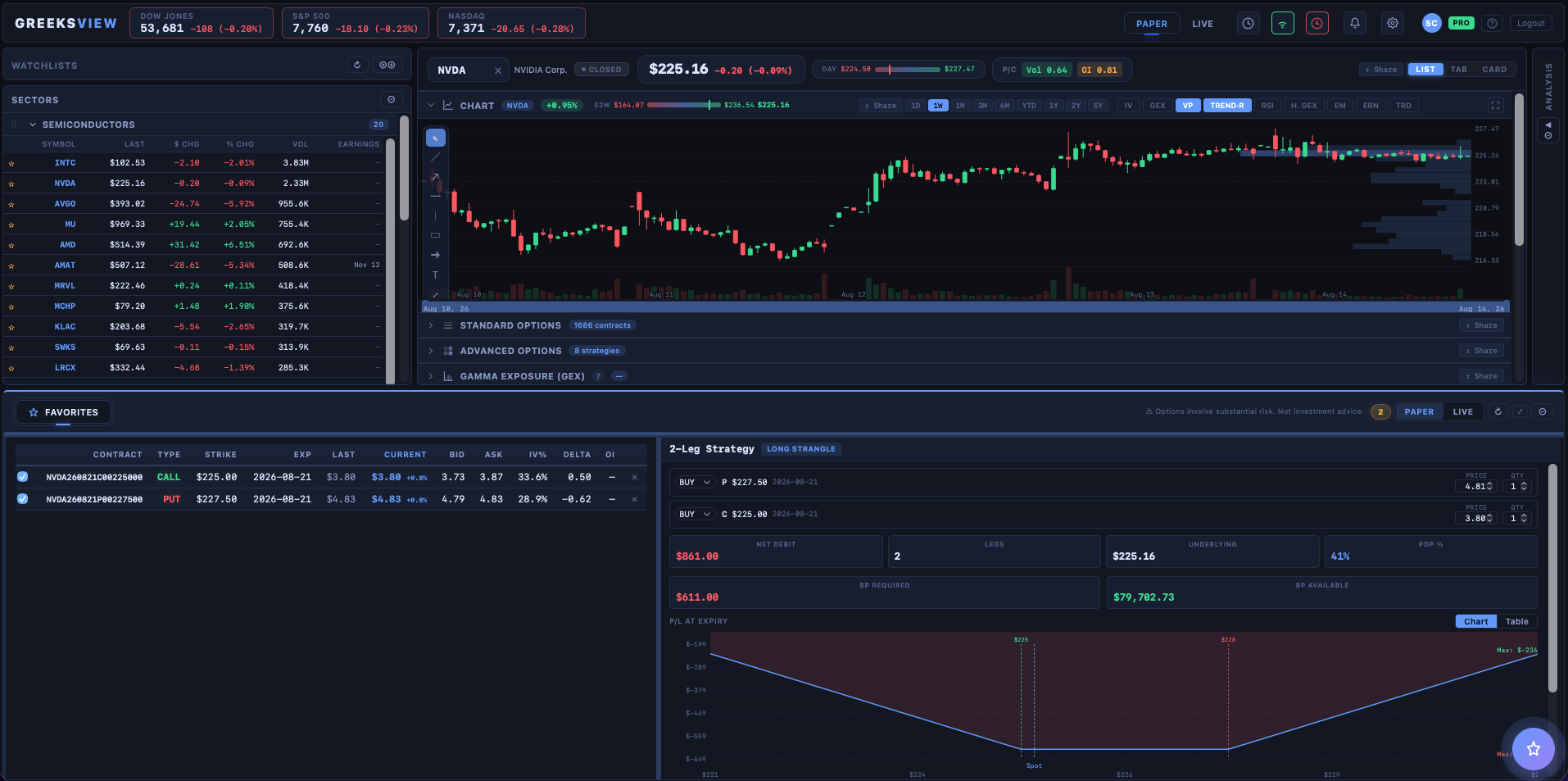Collapse the Semiconductors sector group
Image resolution: width=1568 pixels, height=781 pixels.
[x=33, y=125]
